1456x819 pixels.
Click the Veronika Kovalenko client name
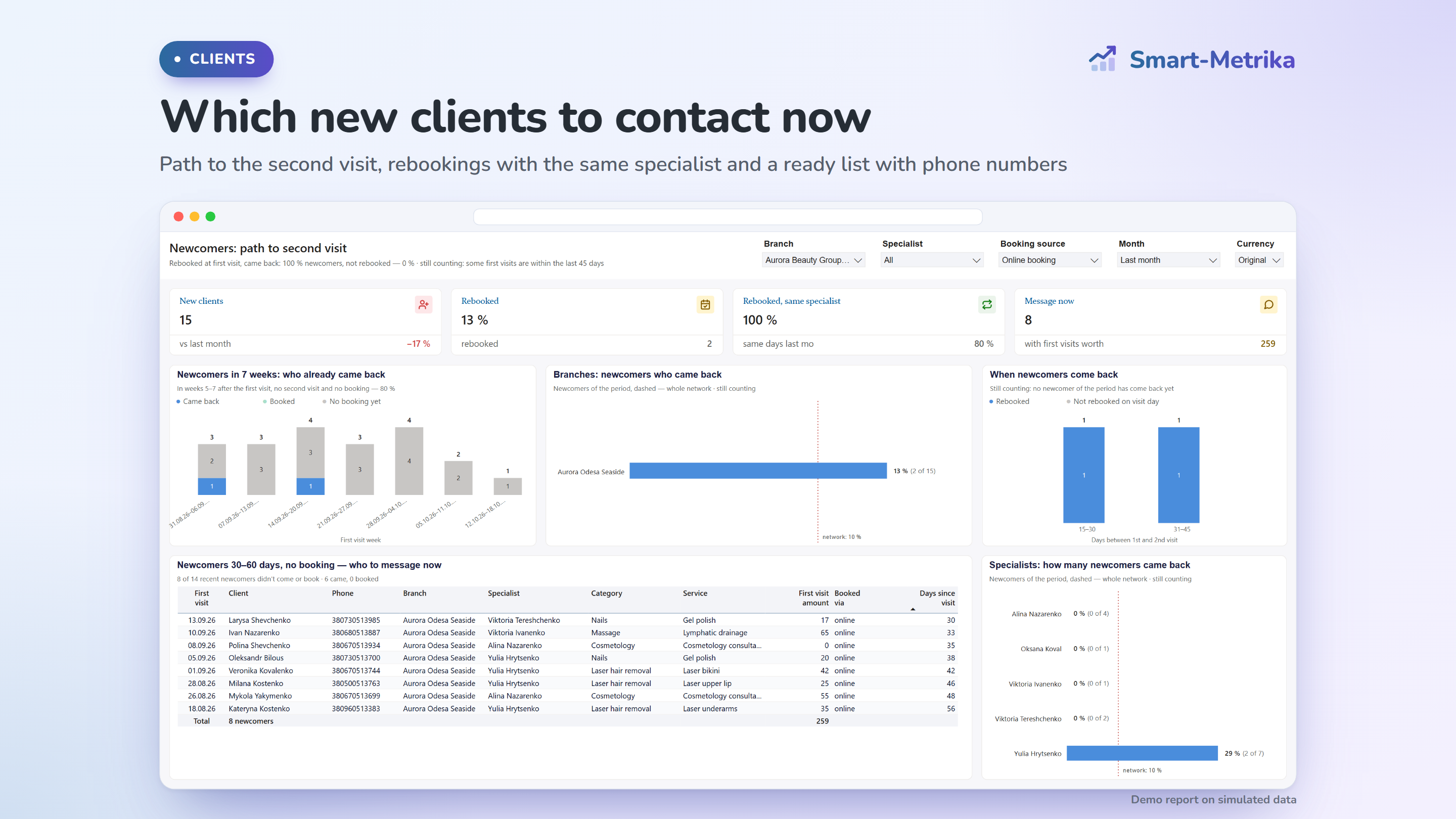[x=260, y=670]
